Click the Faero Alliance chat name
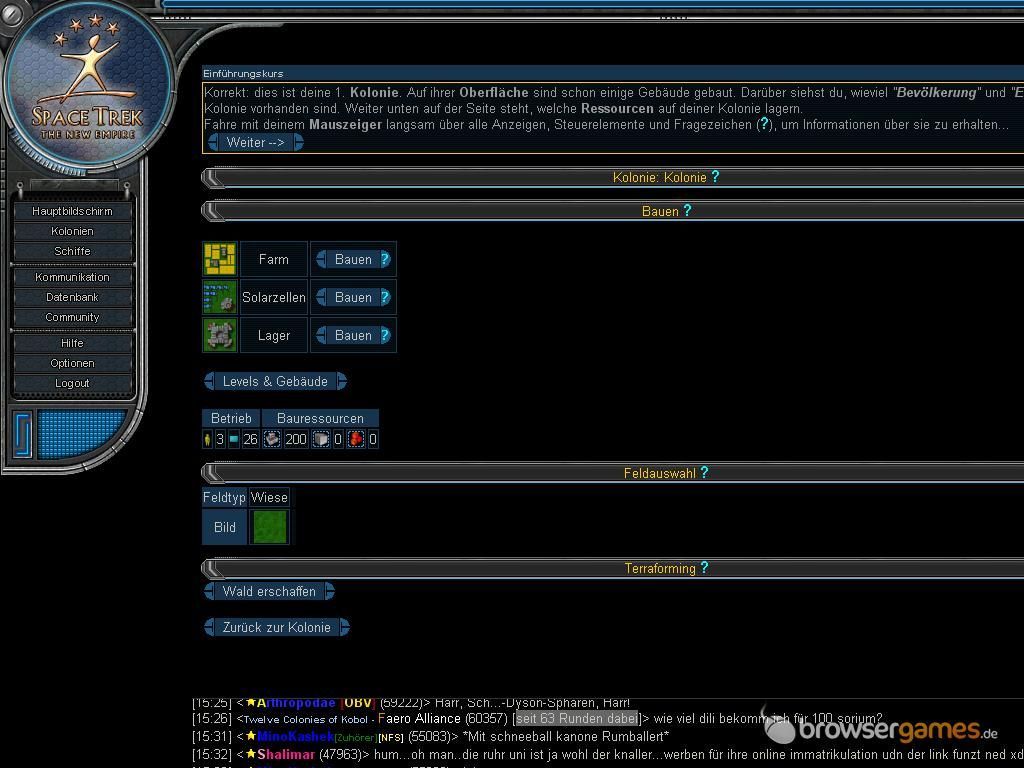This screenshot has width=1024, height=768. pyautogui.click(x=419, y=718)
